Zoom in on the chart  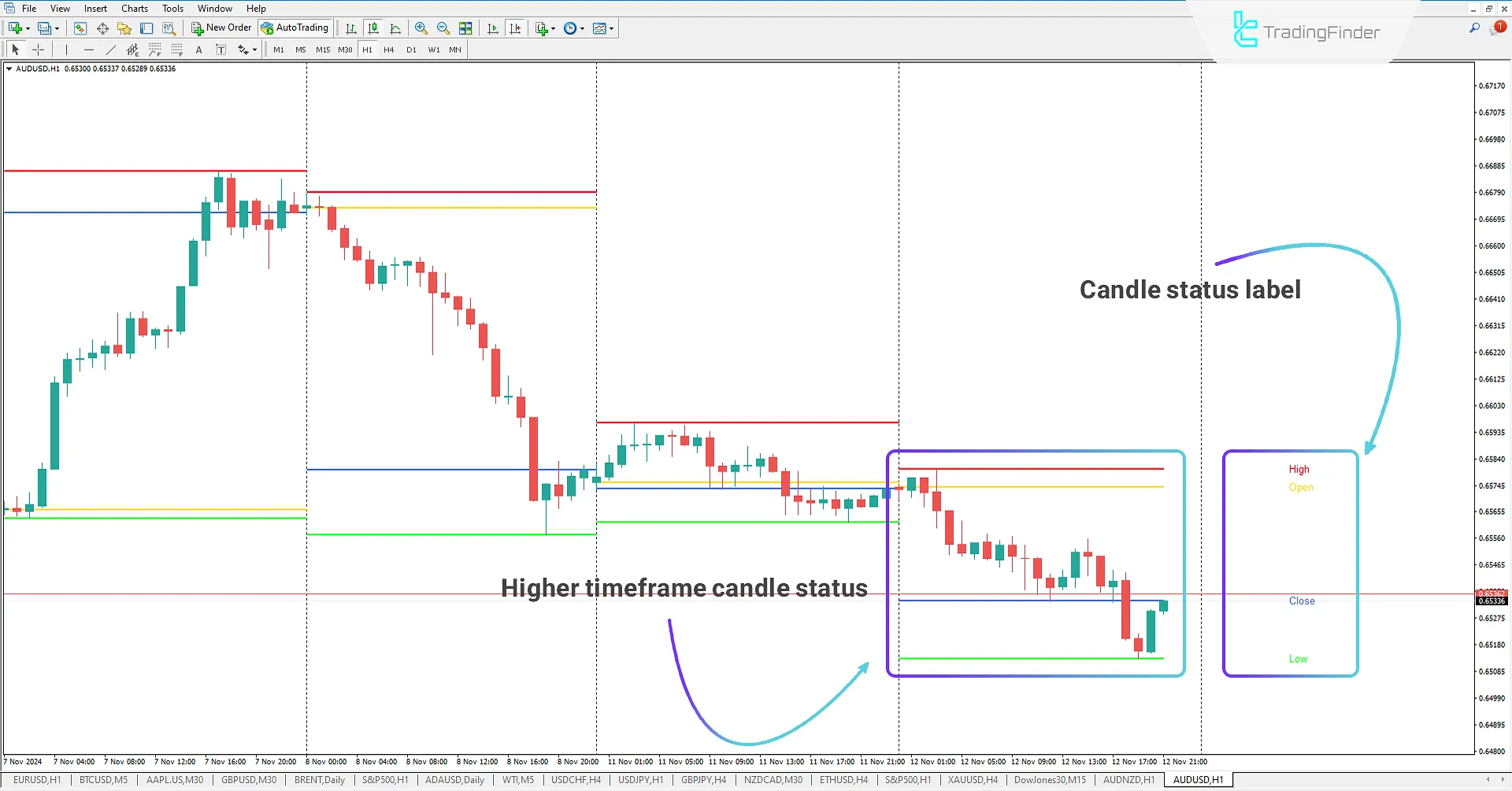point(421,28)
